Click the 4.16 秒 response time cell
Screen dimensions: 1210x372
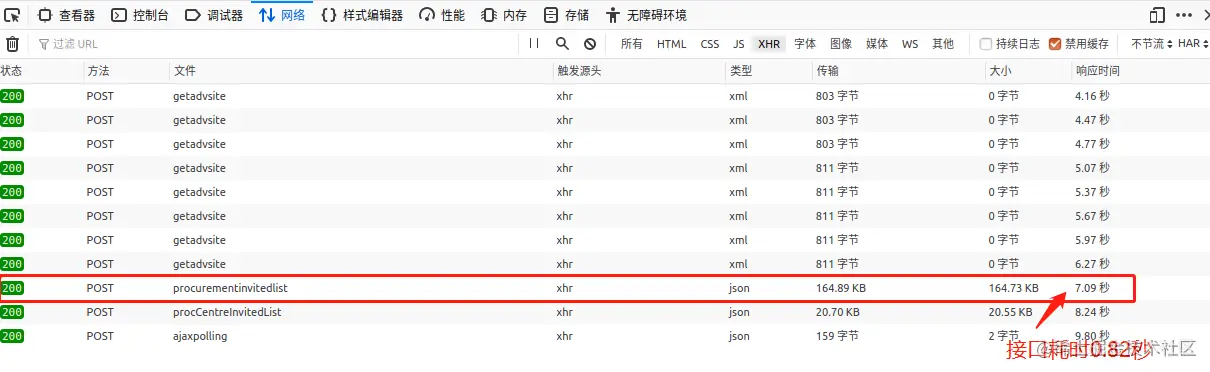pyautogui.click(x=1092, y=96)
